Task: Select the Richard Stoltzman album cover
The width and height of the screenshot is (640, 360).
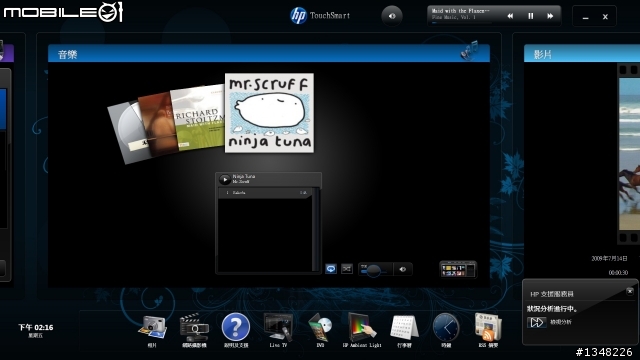Action: pos(199,118)
